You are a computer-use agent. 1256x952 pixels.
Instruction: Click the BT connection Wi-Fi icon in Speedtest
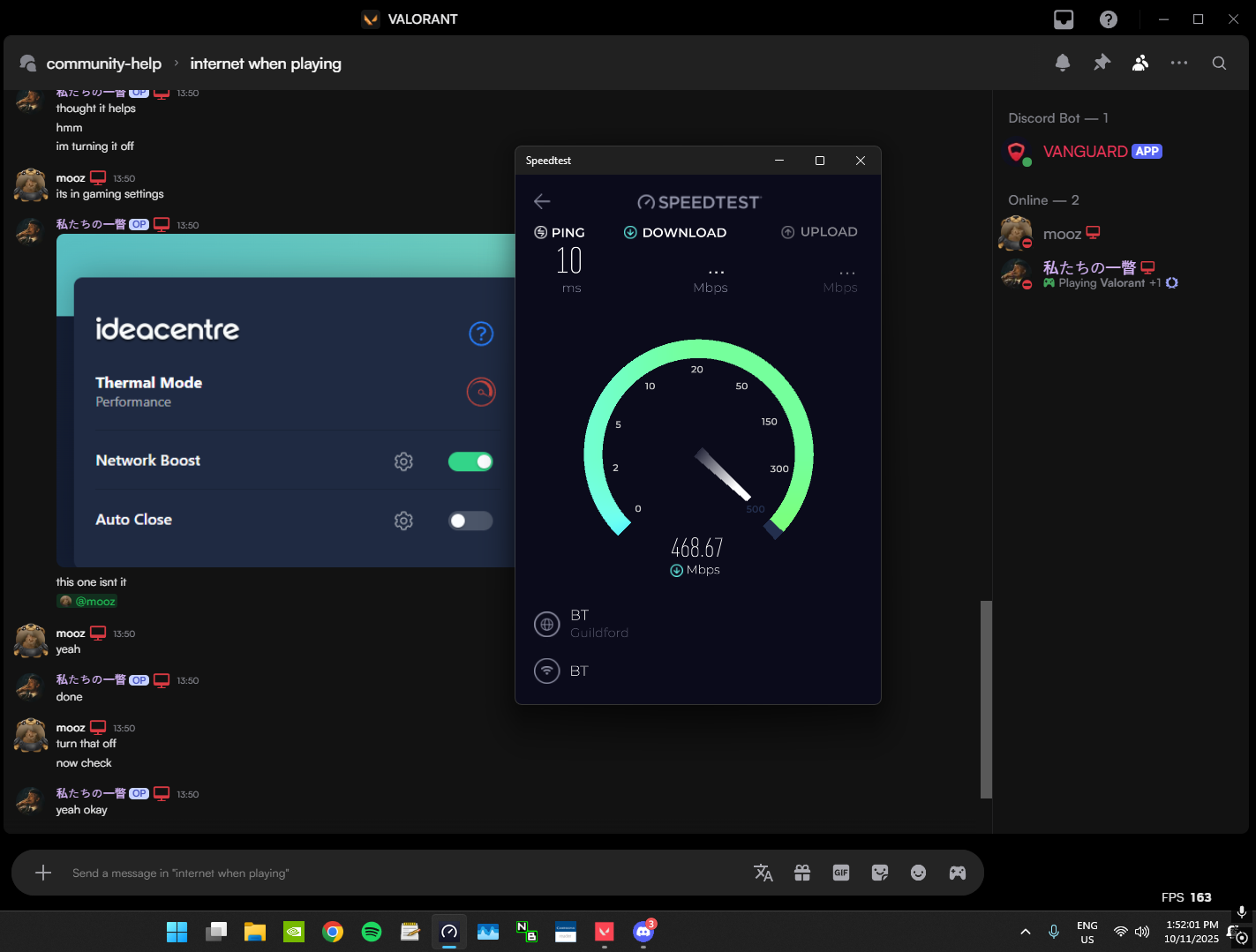click(547, 671)
